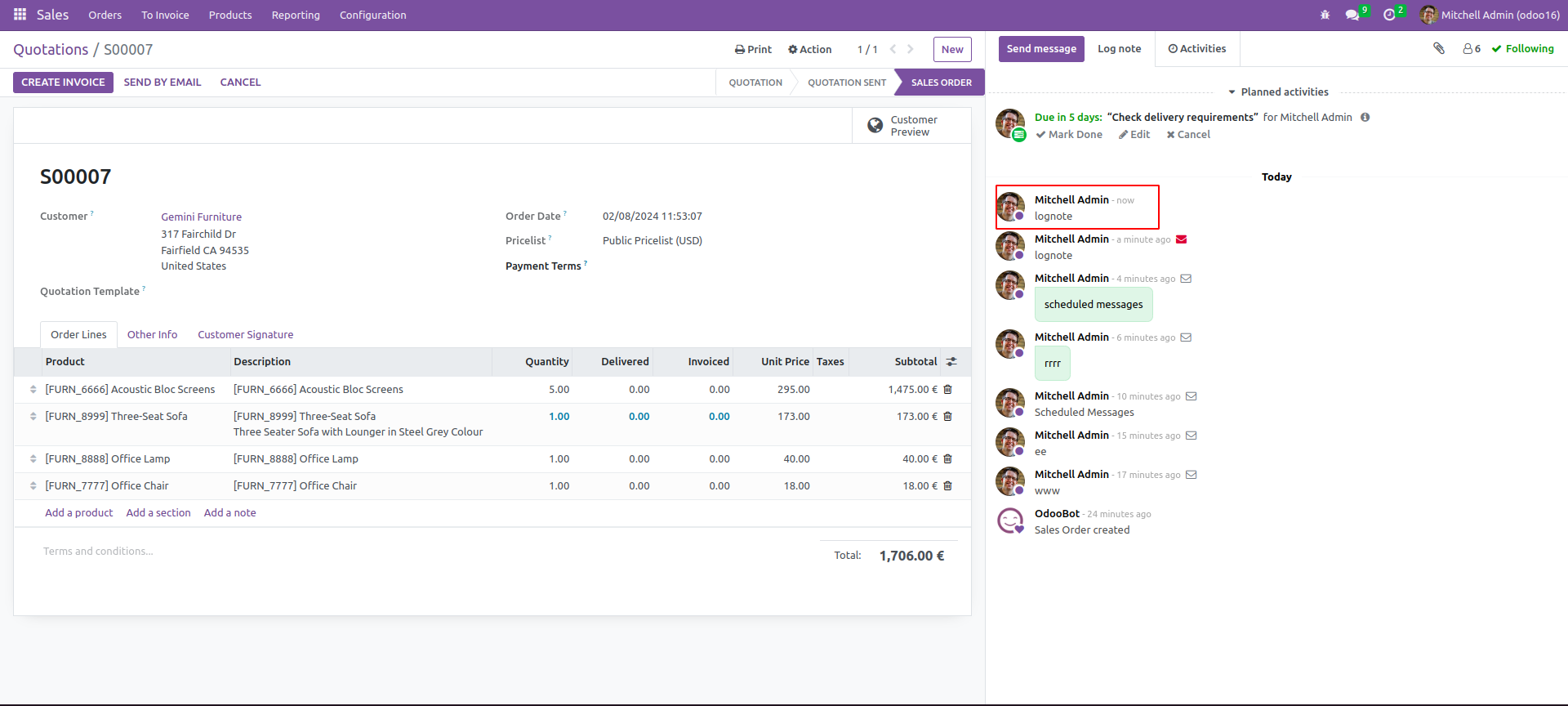
Task: Toggle the Following subscription status
Action: click(x=1522, y=49)
